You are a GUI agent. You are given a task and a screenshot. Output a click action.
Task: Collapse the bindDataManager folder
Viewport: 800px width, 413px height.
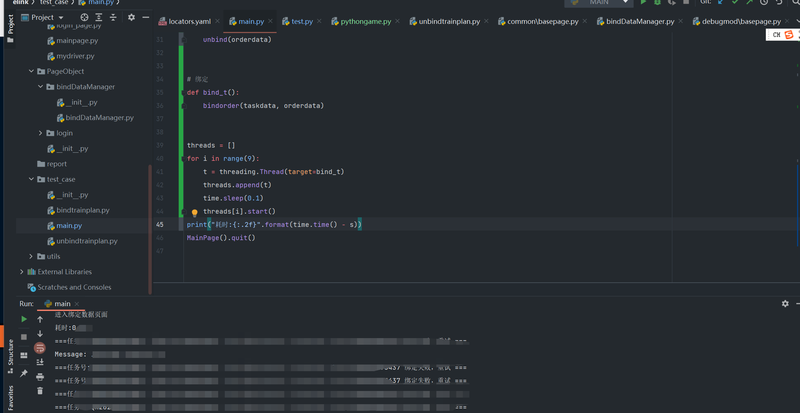click(x=41, y=87)
